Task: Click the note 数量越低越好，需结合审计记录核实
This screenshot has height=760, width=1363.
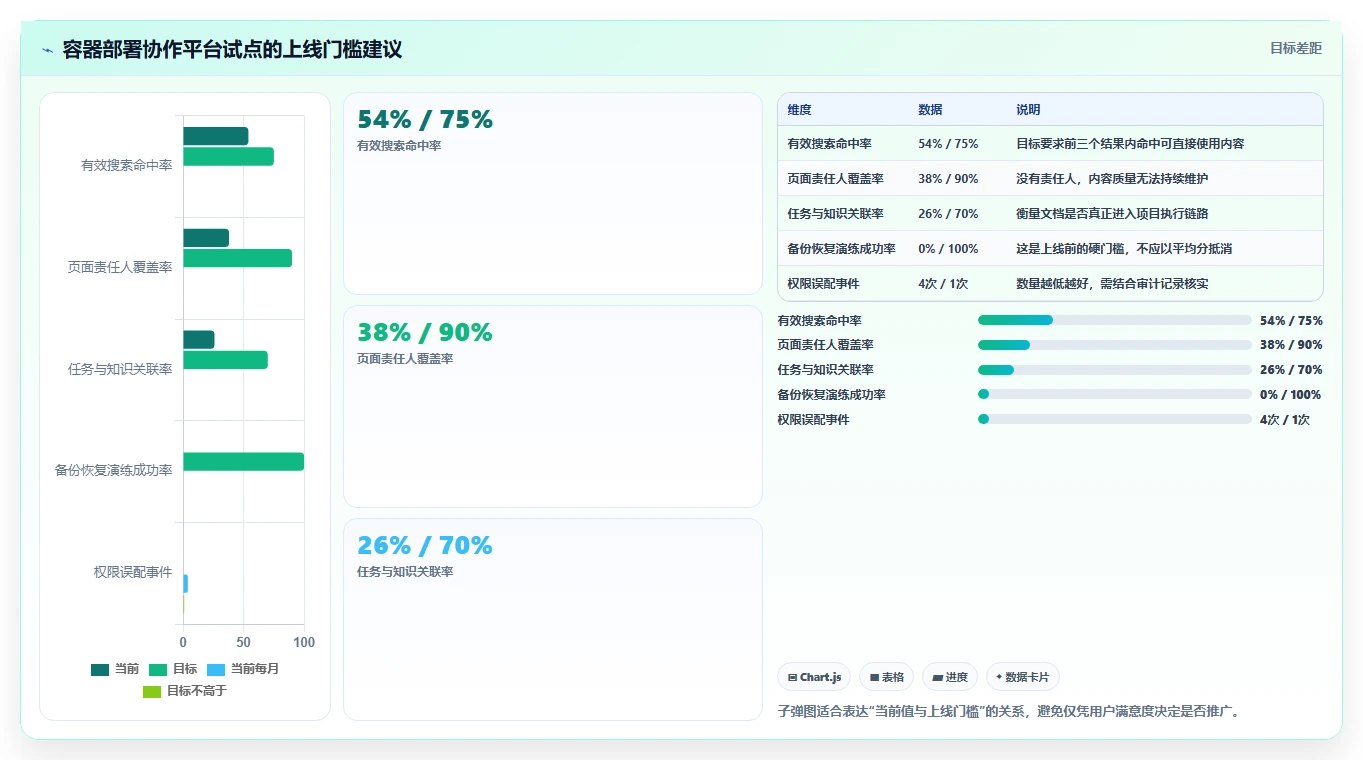Action: pyautogui.click(x=1112, y=284)
